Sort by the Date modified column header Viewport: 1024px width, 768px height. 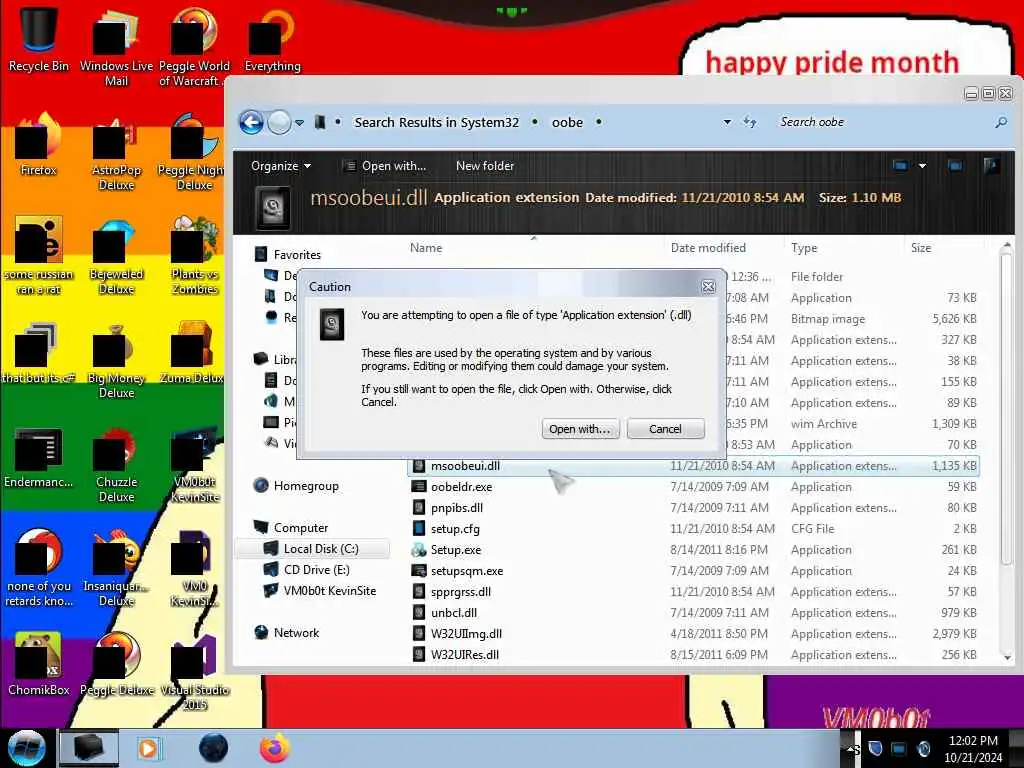click(708, 248)
